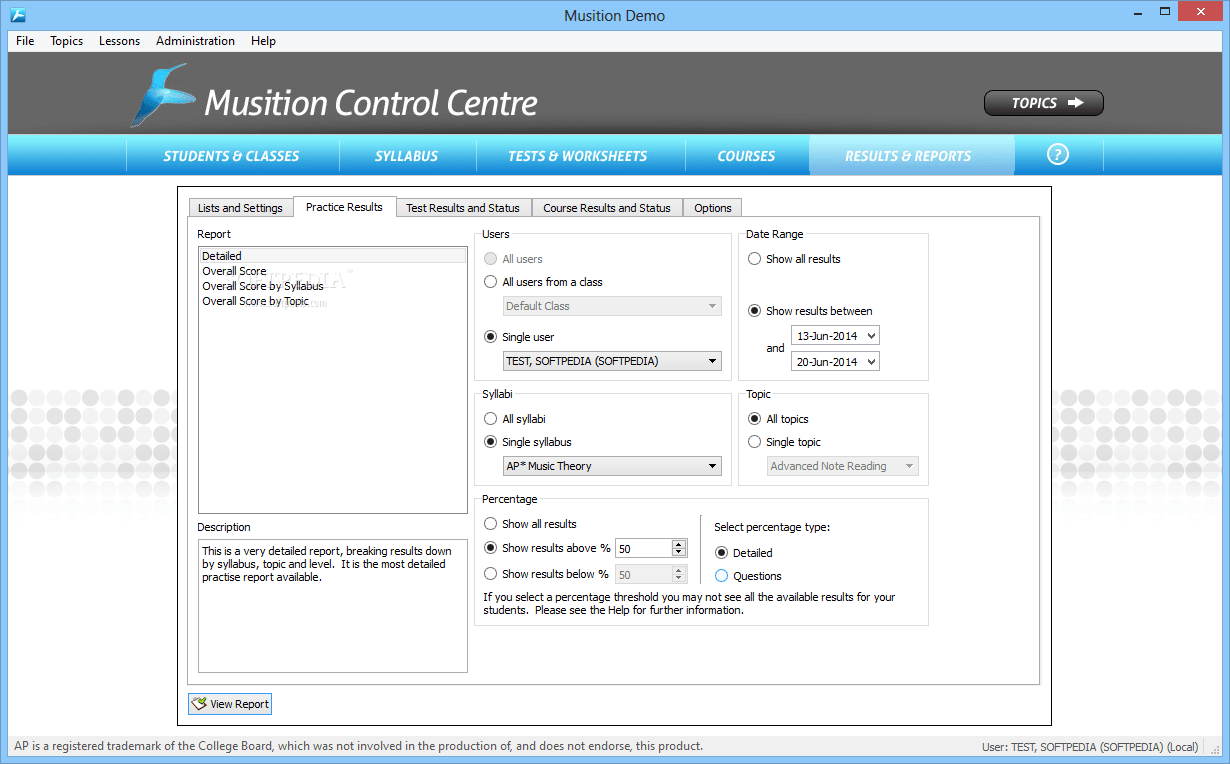Decrease the results above % value
Screen dimensions: 1230x764
[x=680, y=552]
